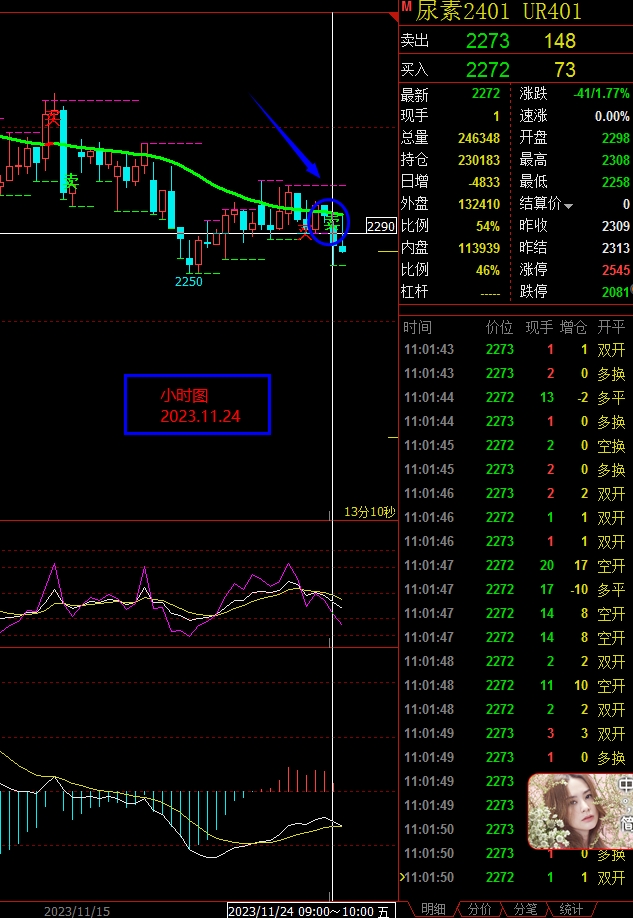Click the 卖出 price 2273

coord(487,41)
